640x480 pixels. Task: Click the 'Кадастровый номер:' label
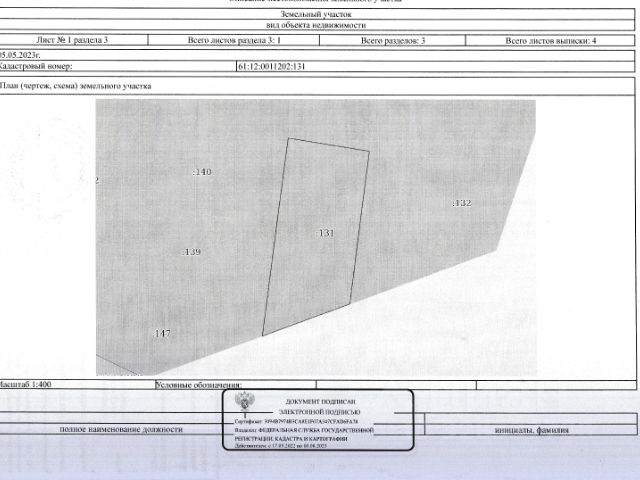pos(36,66)
